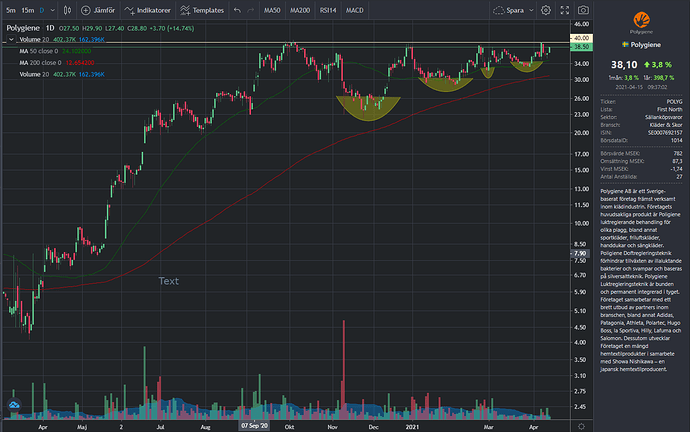Redo the last chart change
Screen dimensions: 690x432
coord(250,10)
